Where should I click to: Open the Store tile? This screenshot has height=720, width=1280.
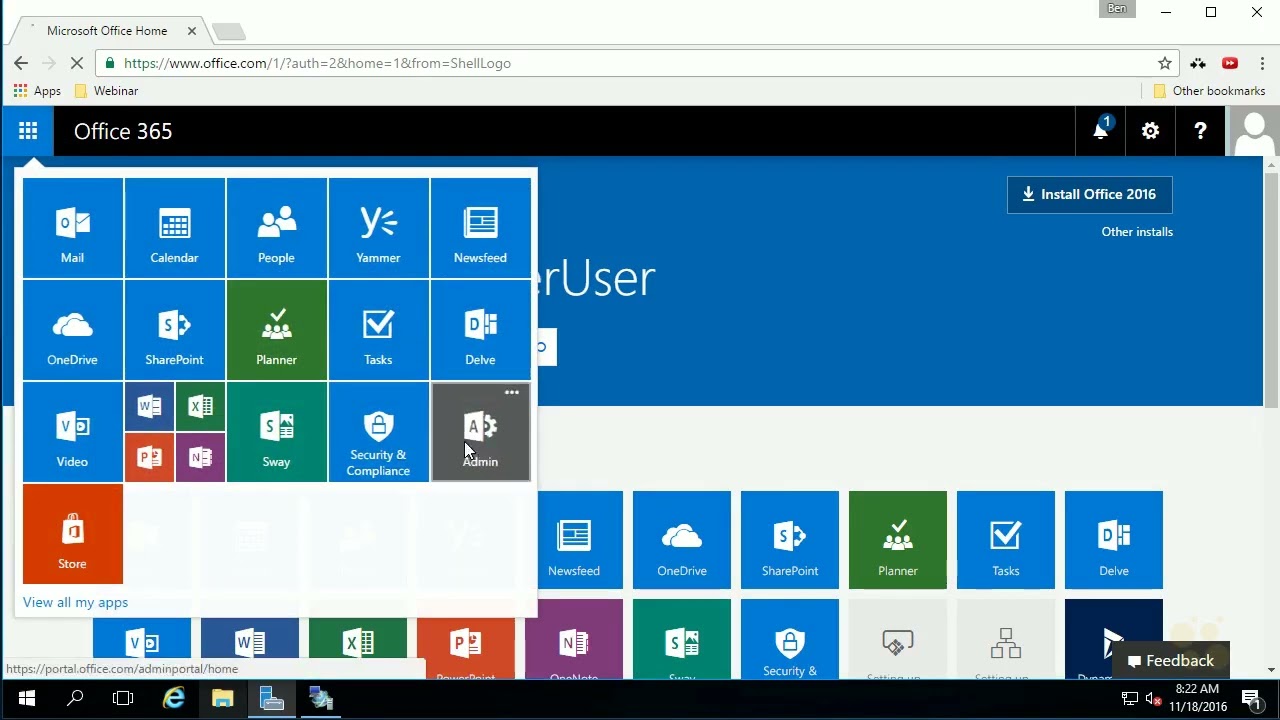point(73,534)
